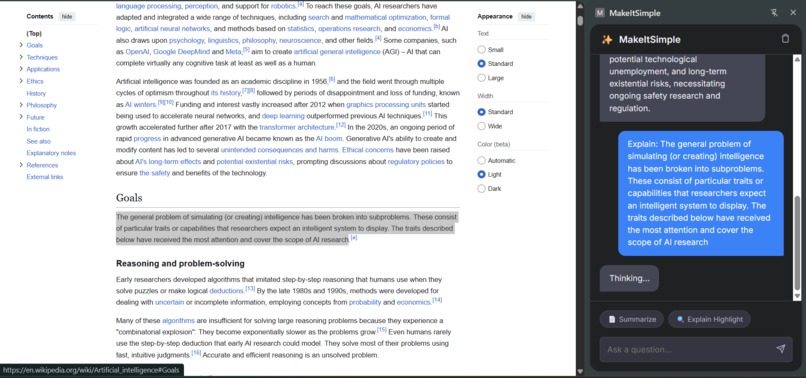This screenshot has height=378, width=806.
Task: Pin the MakeItSimple side panel
Action: (774, 13)
